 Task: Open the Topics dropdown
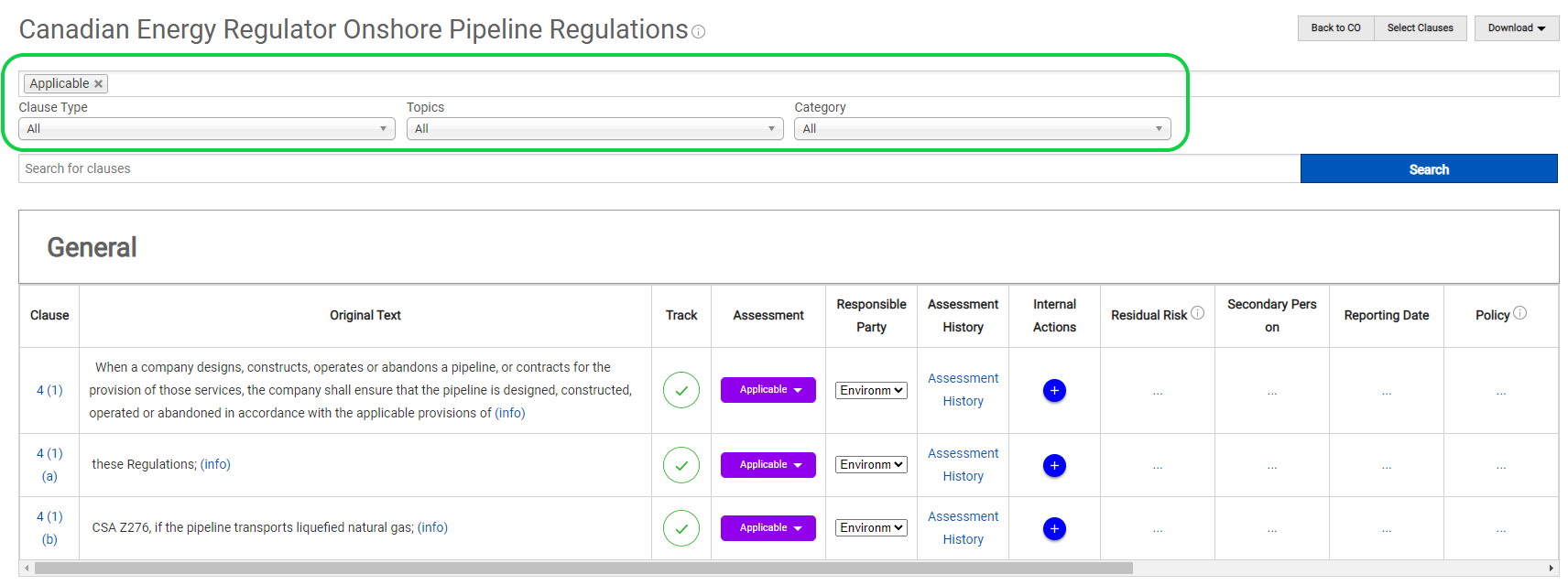[x=595, y=129]
